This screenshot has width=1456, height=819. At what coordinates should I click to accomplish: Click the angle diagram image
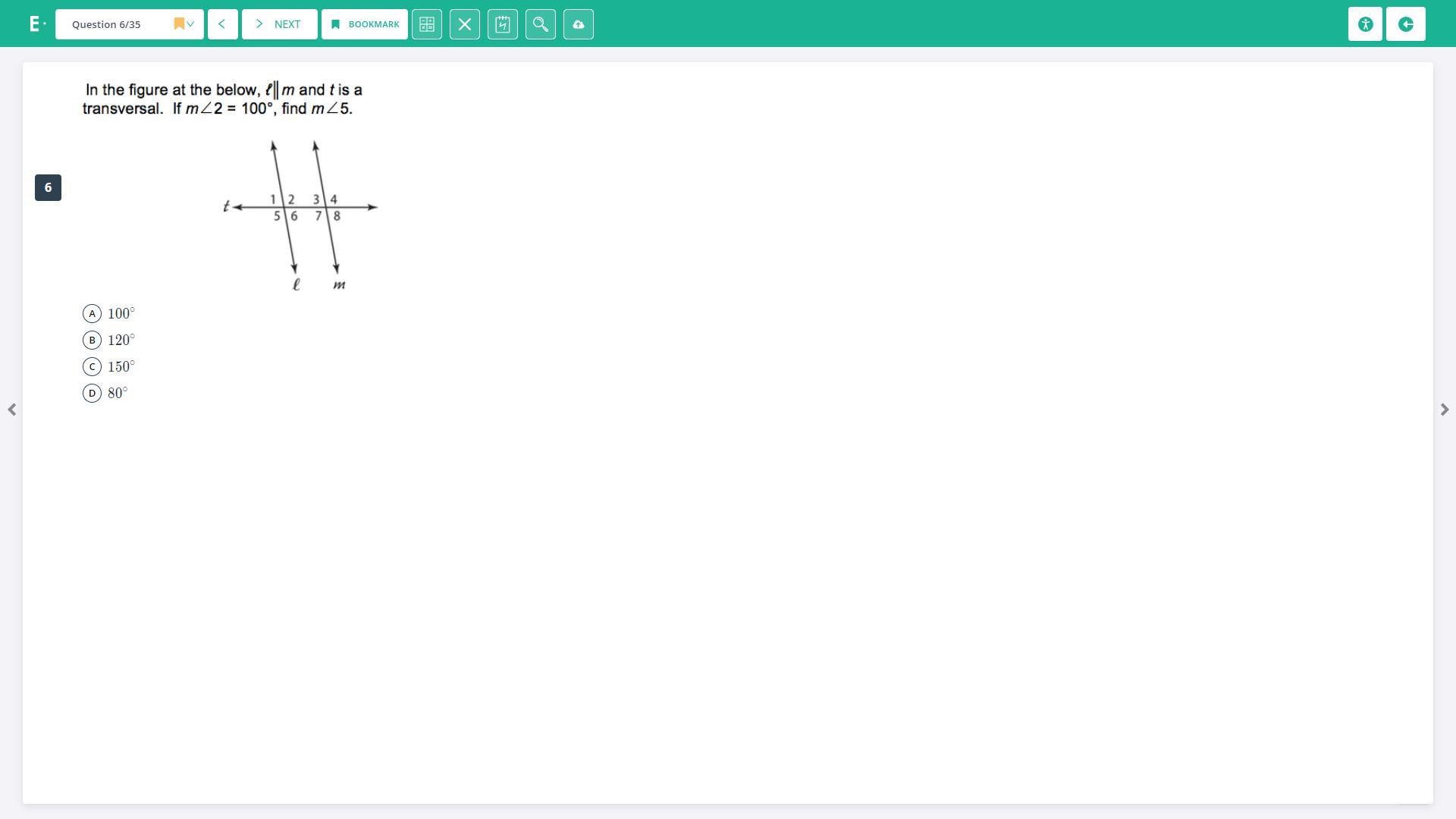click(x=300, y=215)
